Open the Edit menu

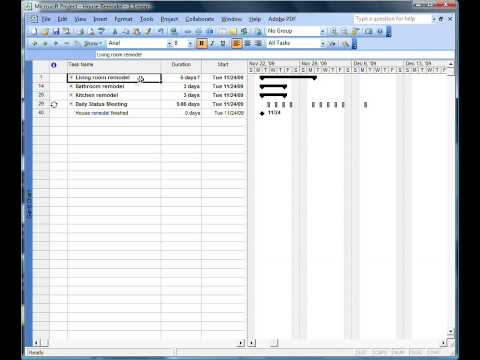[x=62, y=19]
